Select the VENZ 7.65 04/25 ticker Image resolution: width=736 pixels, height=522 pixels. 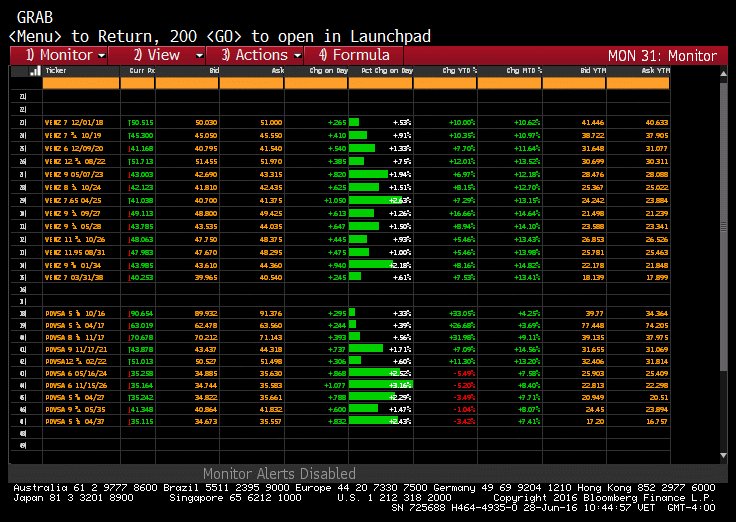(x=73, y=200)
